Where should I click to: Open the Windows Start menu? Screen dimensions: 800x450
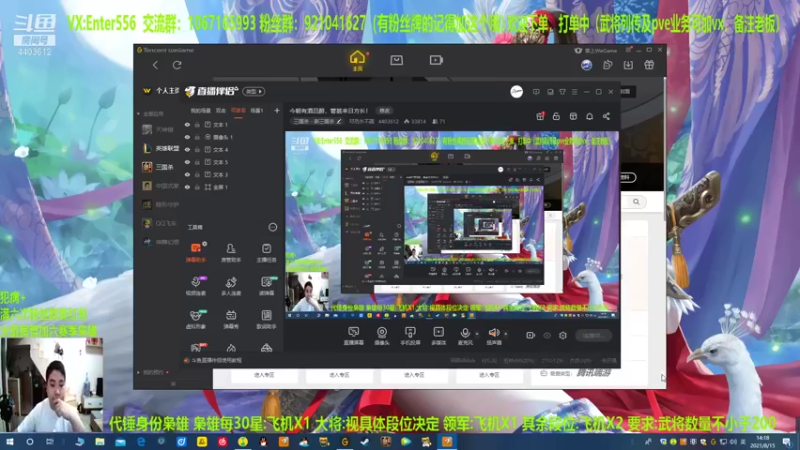click(x=9, y=441)
